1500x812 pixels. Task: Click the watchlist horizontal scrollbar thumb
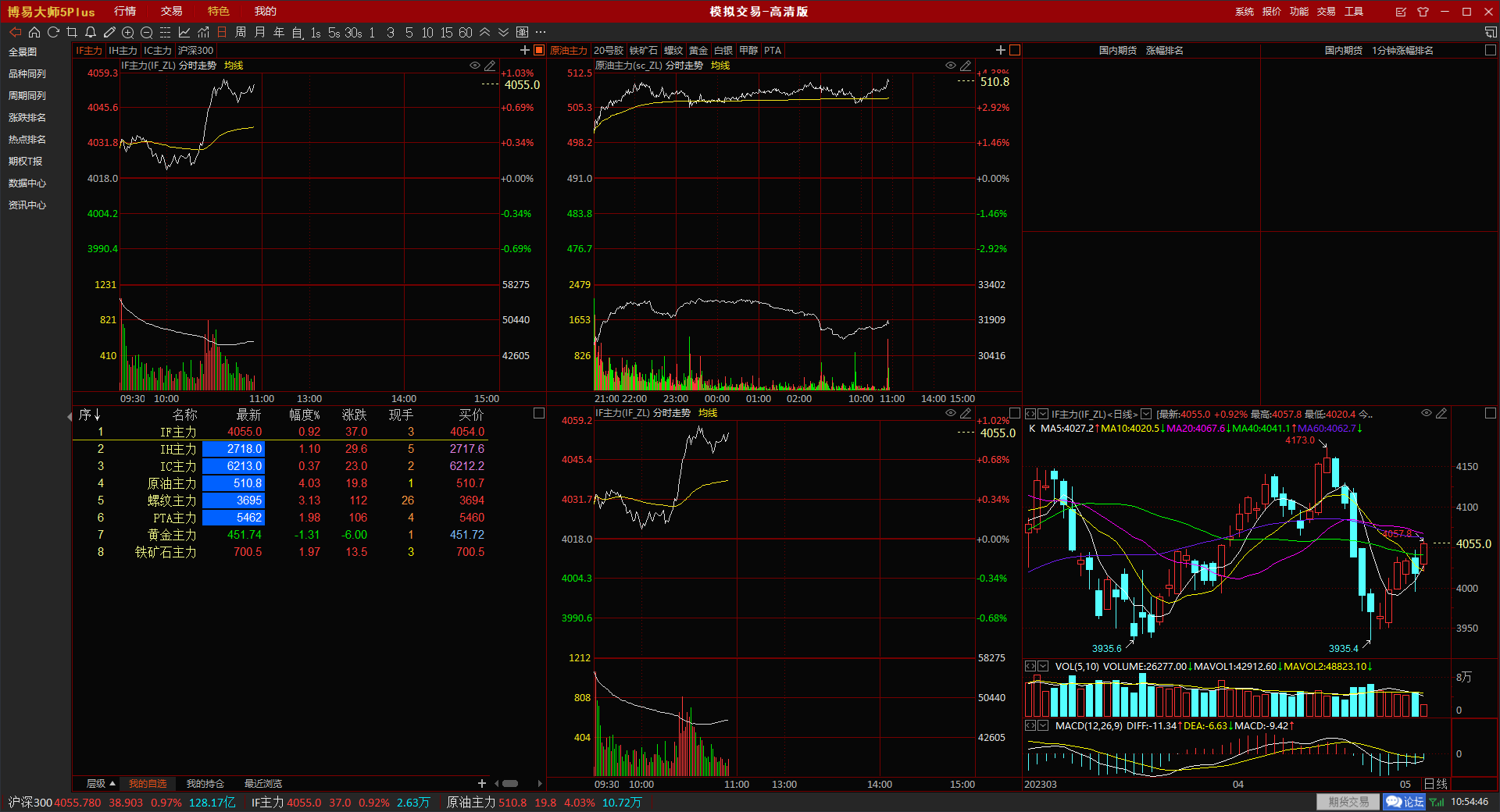(x=510, y=783)
